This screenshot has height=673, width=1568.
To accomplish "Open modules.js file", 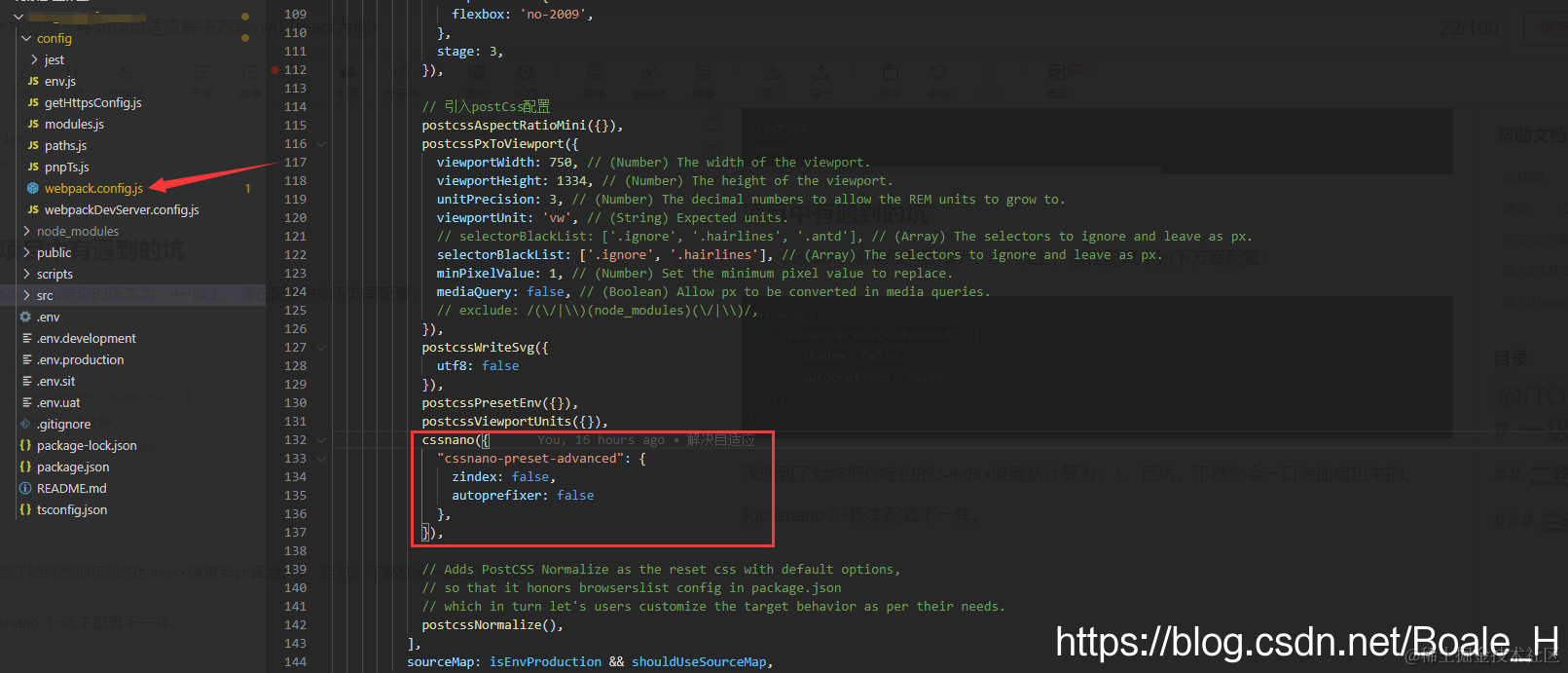I will click(74, 125).
